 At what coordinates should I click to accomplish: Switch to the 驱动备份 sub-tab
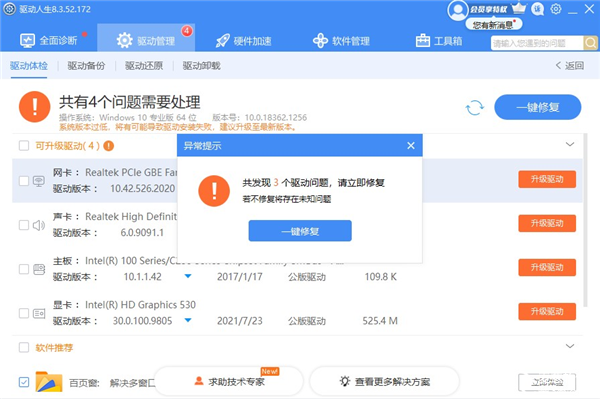(x=86, y=66)
